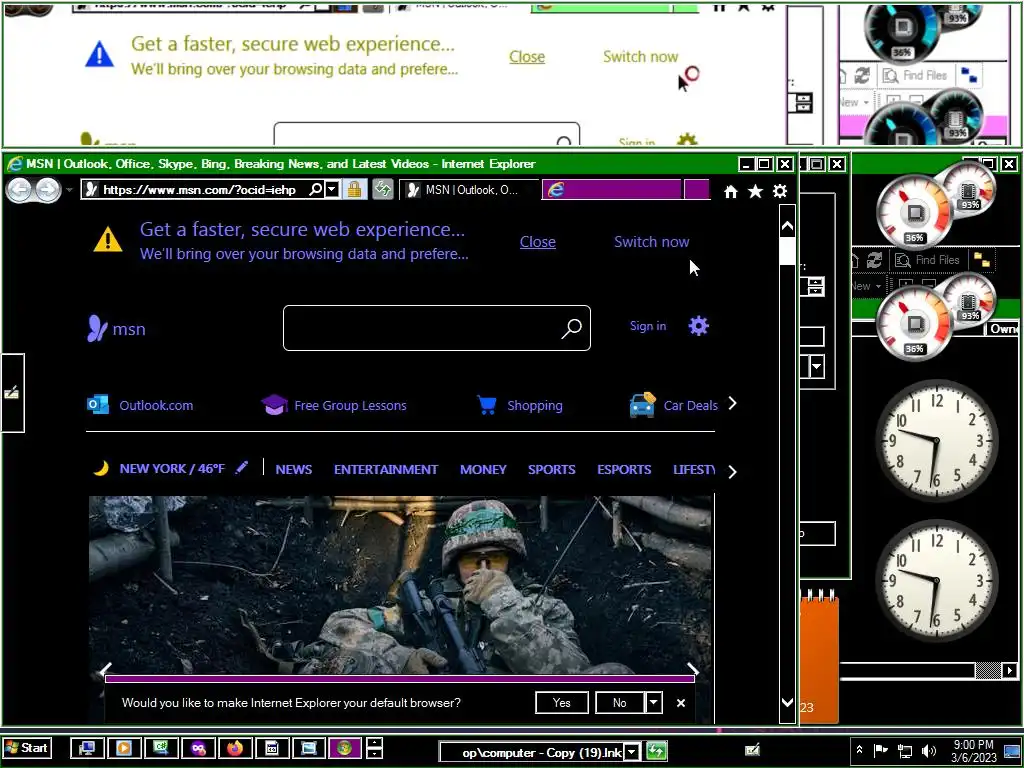Open the SPORTS category
This screenshot has width=1024, height=768.
552,470
